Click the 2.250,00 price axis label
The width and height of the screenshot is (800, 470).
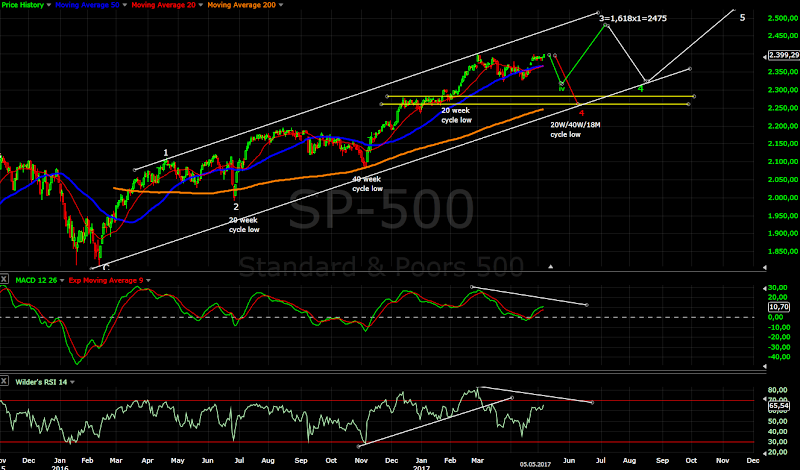click(x=783, y=108)
